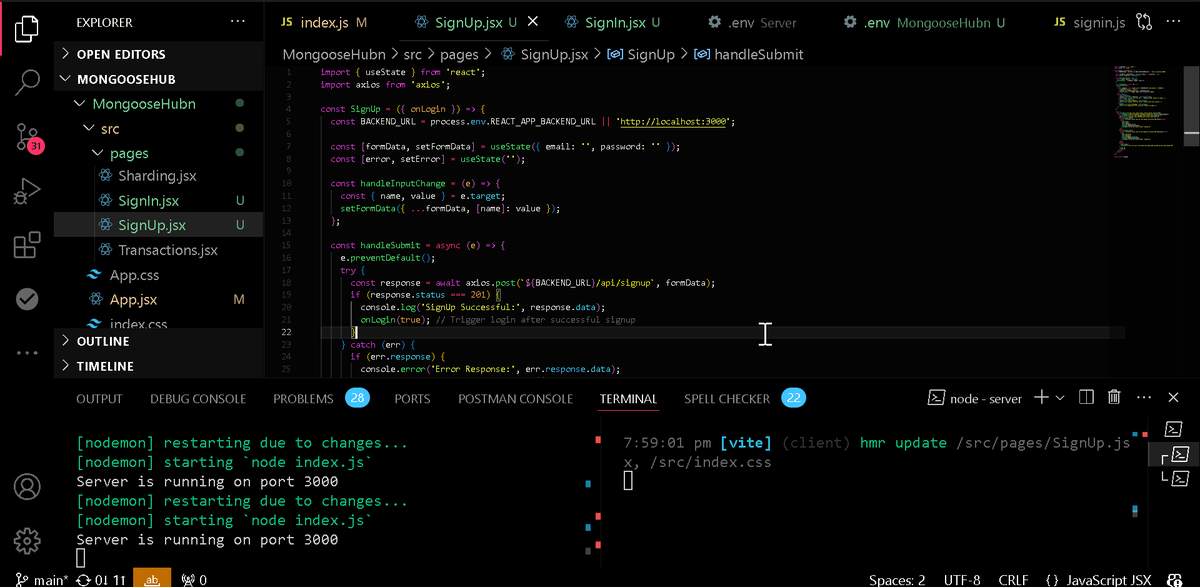Open the POSTMAN CONSOLE panel tab

pos(516,398)
